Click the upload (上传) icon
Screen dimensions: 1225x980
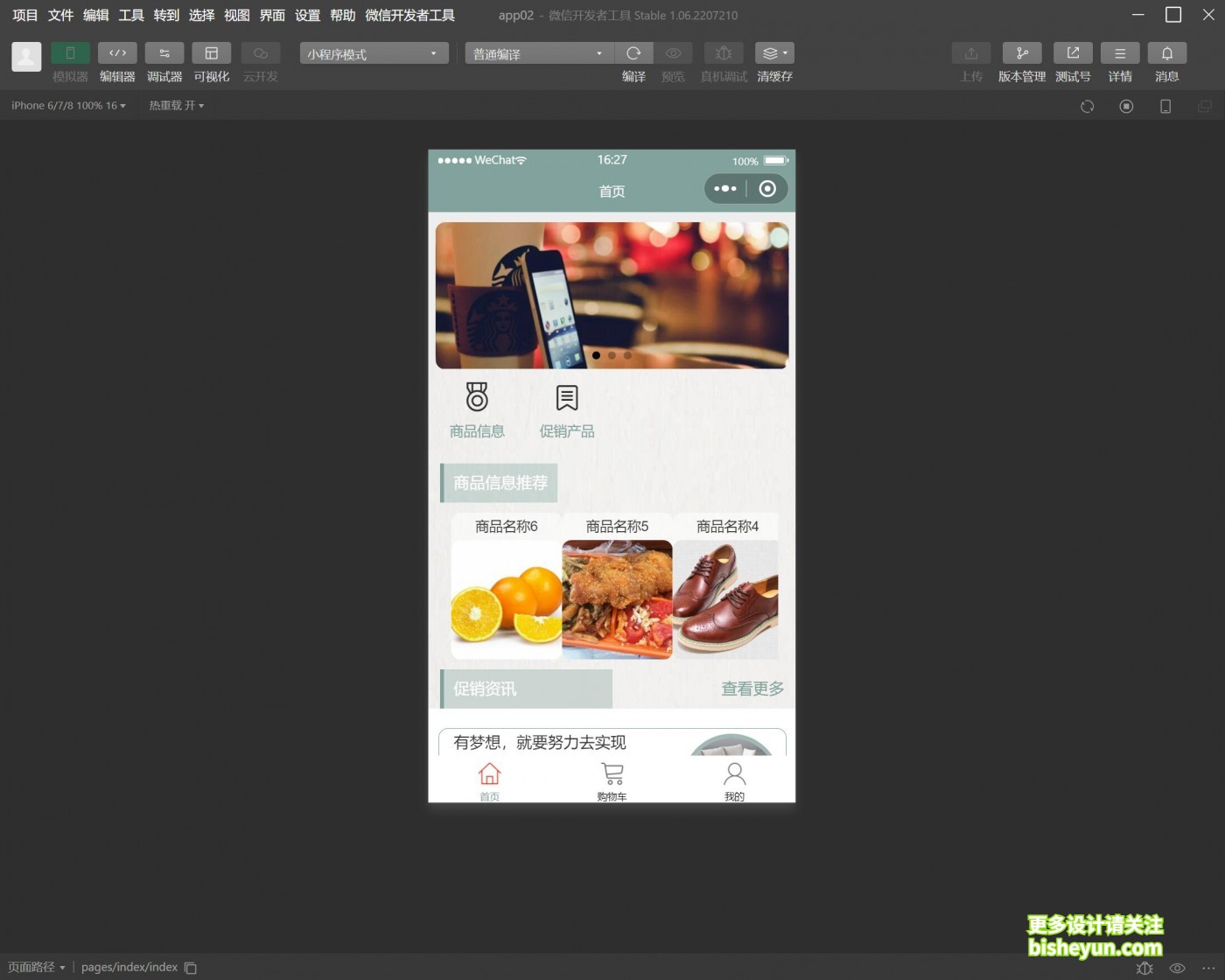coord(971,53)
